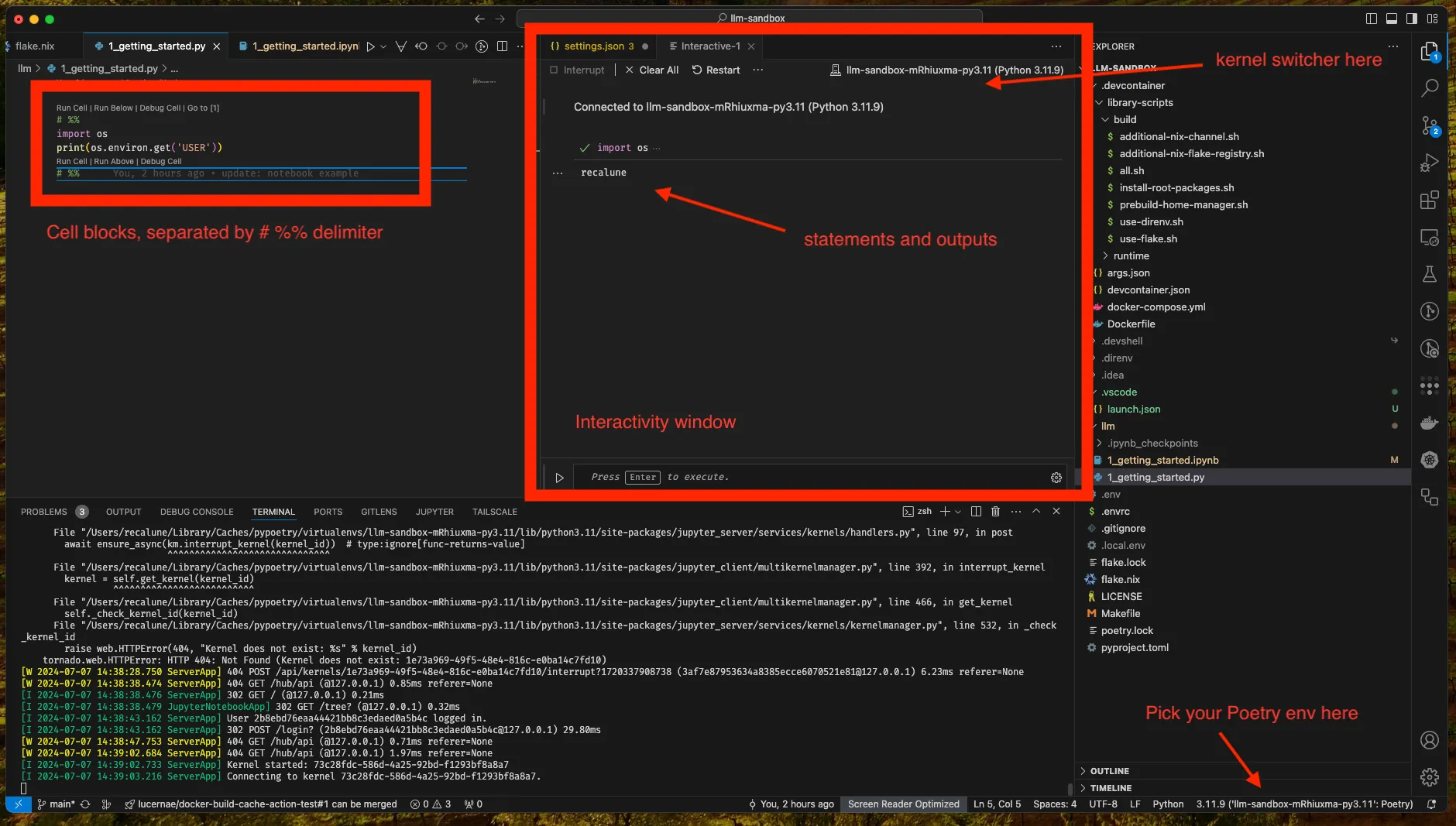Click the Interrupt kernel button
This screenshot has height=826, width=1456.
577,70
